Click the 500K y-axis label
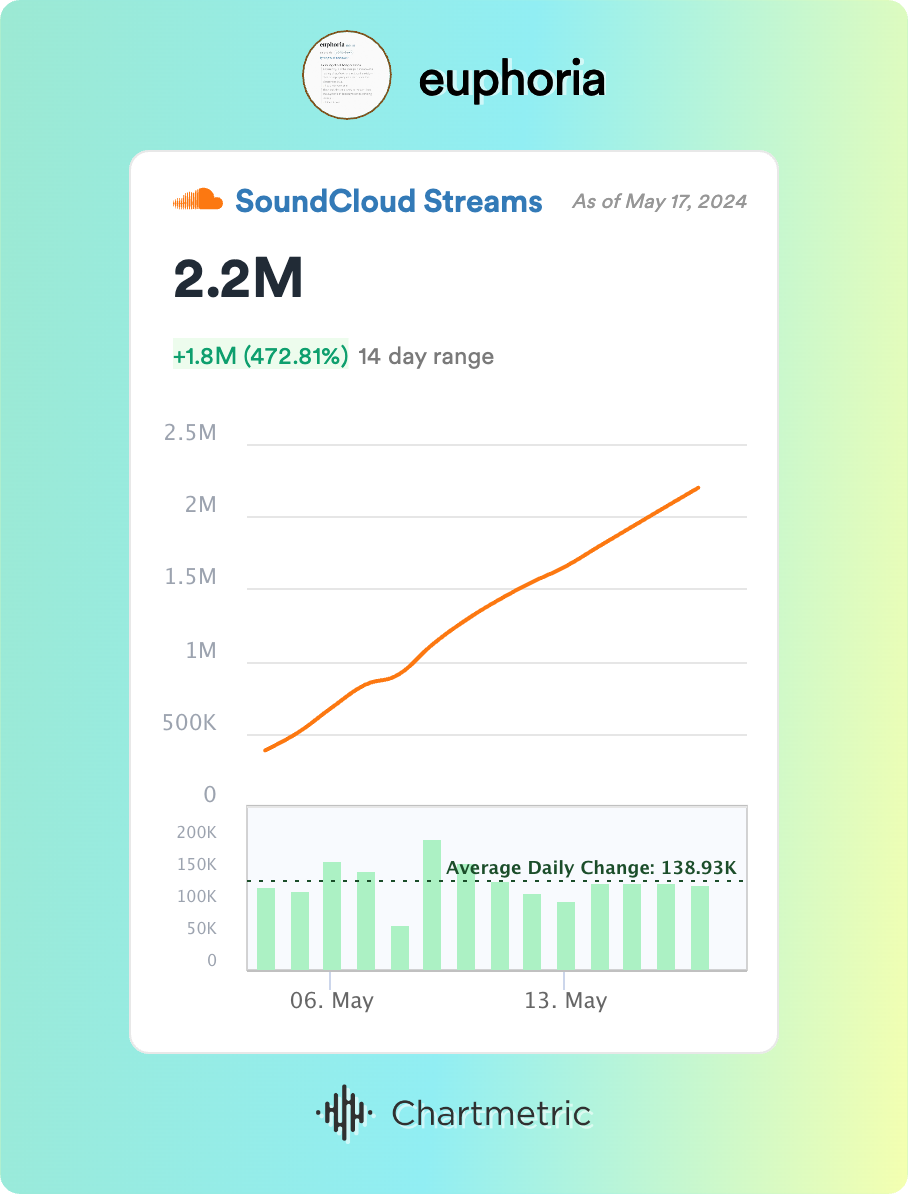908x1194 pixels. pyautogui.click(x=189, y=722)
